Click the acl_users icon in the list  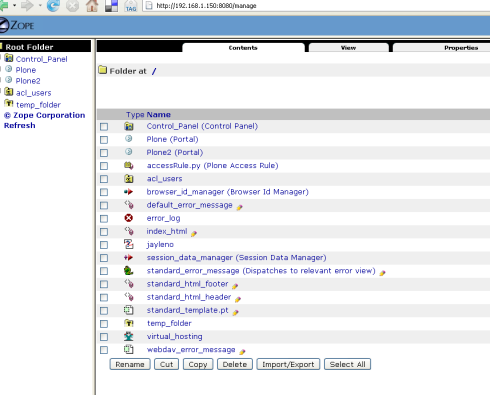click(x=129, y=179)
